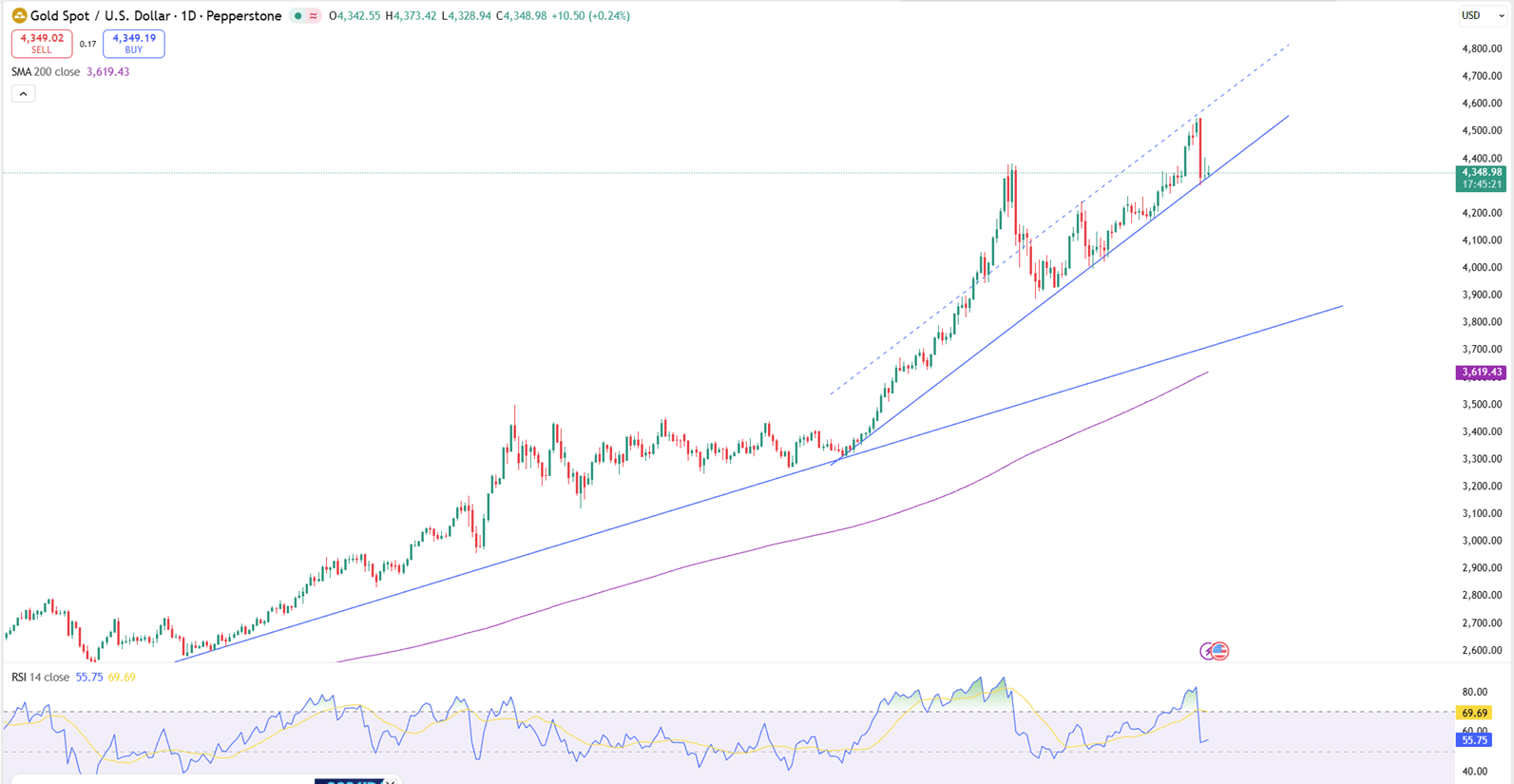Image resolution: width=1514 pixels, height=784 pixels.
Task: Click the Gold Spot symbol logo icon
Action: [x=19, y=16]
